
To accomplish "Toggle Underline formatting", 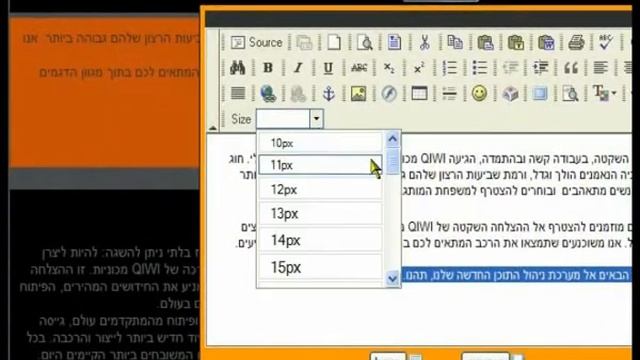I will coord(328,68).
